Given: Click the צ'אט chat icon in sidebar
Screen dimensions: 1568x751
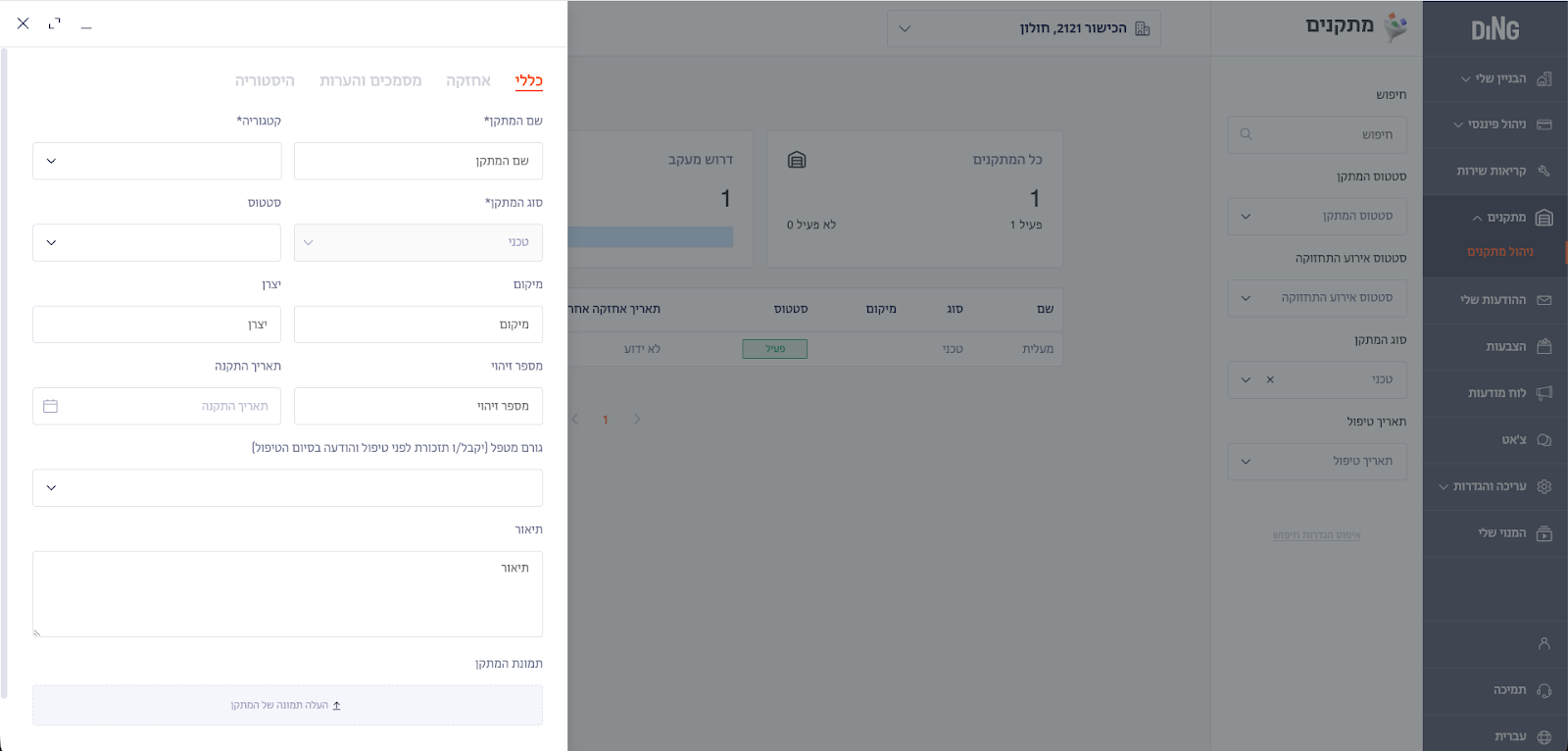Looking at the screenshot, I should click(x=1544, y=440).
